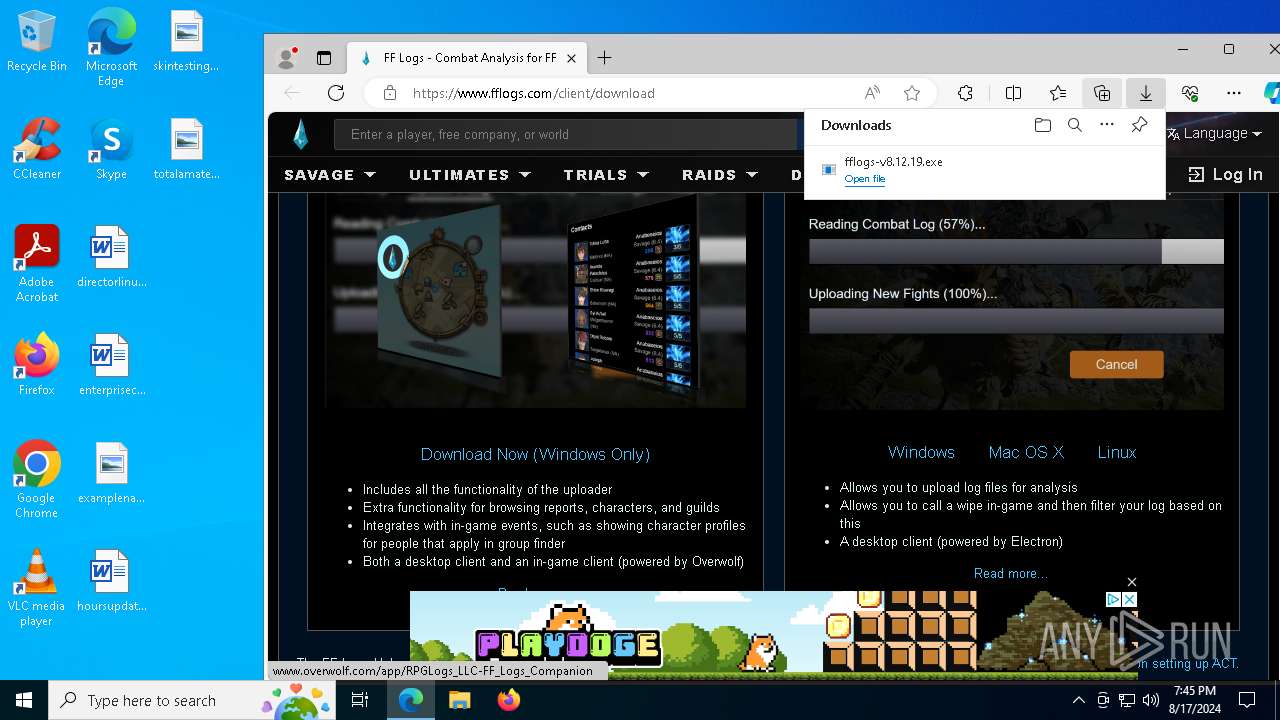Toggle Downloads toolbar button

1146,93
